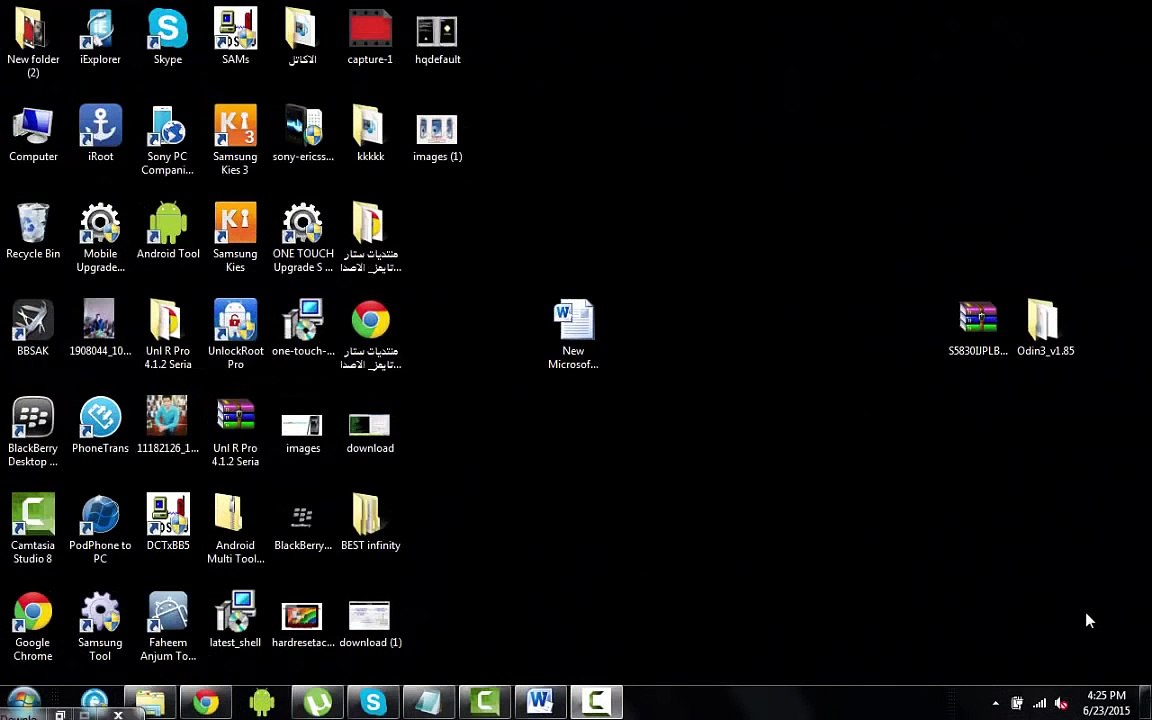Image resolution: width=1152 pixels, height=720 pixels.
Task: Open the network signal tray icon
Action: (1040, 703)
